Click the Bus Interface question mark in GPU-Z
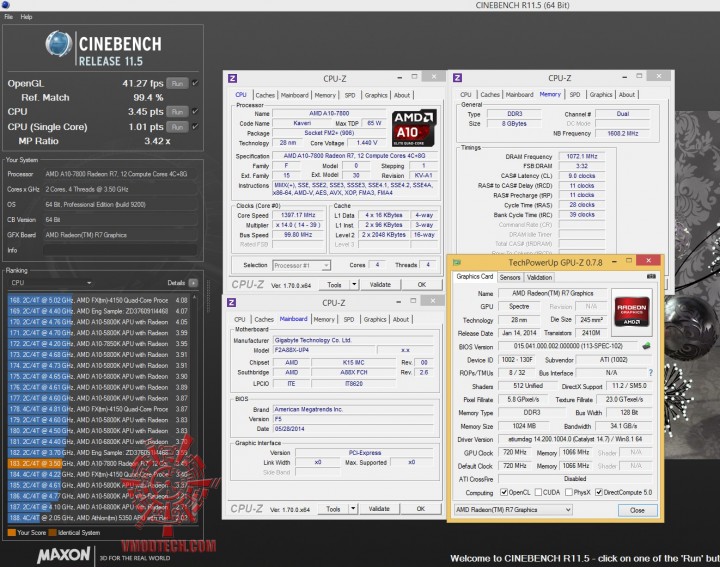 pos(650,373)
